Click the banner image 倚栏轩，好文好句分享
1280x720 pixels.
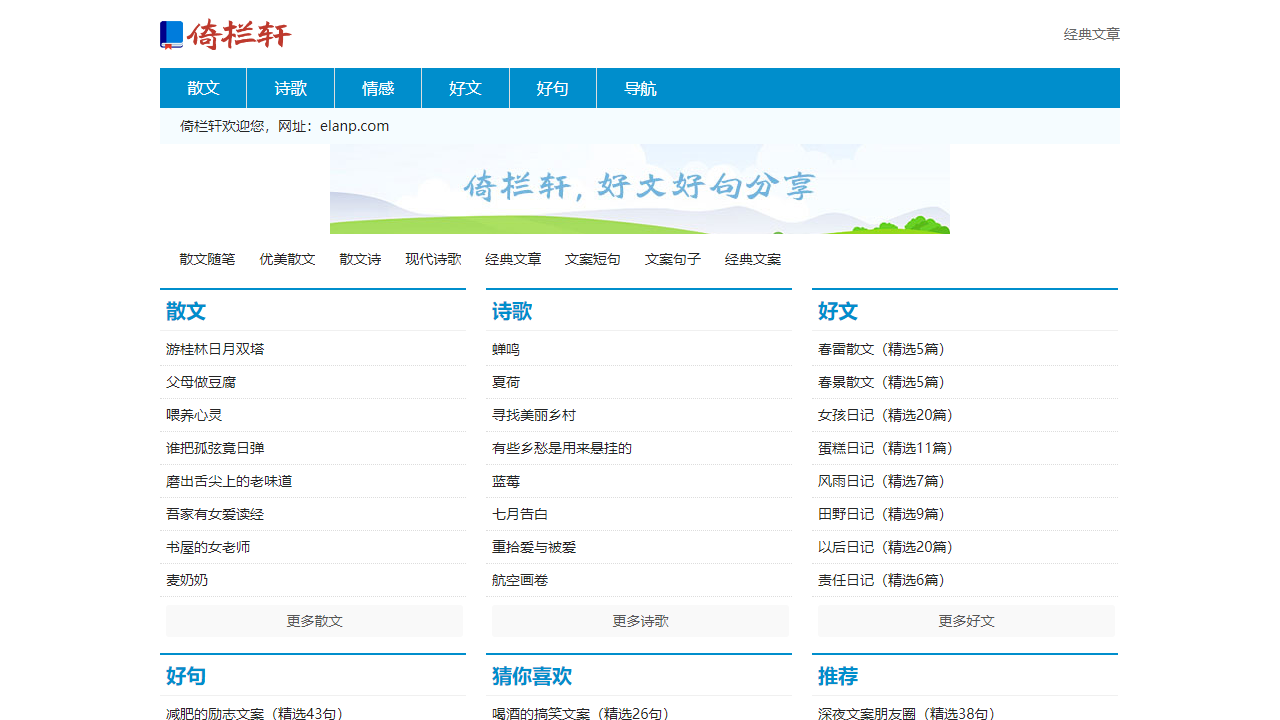[x=639, y=187]
